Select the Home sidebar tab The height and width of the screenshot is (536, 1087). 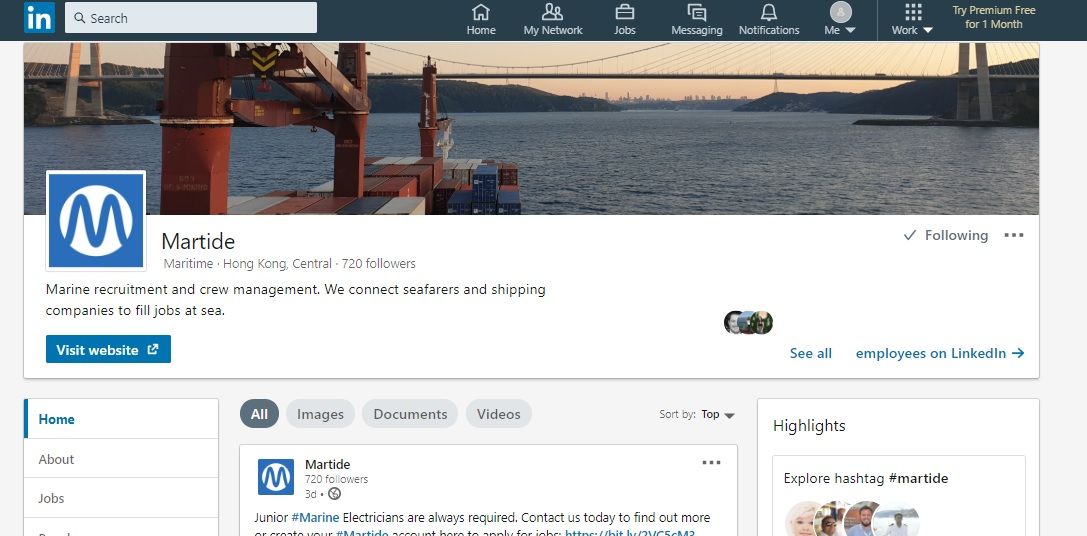coord(121,419)
